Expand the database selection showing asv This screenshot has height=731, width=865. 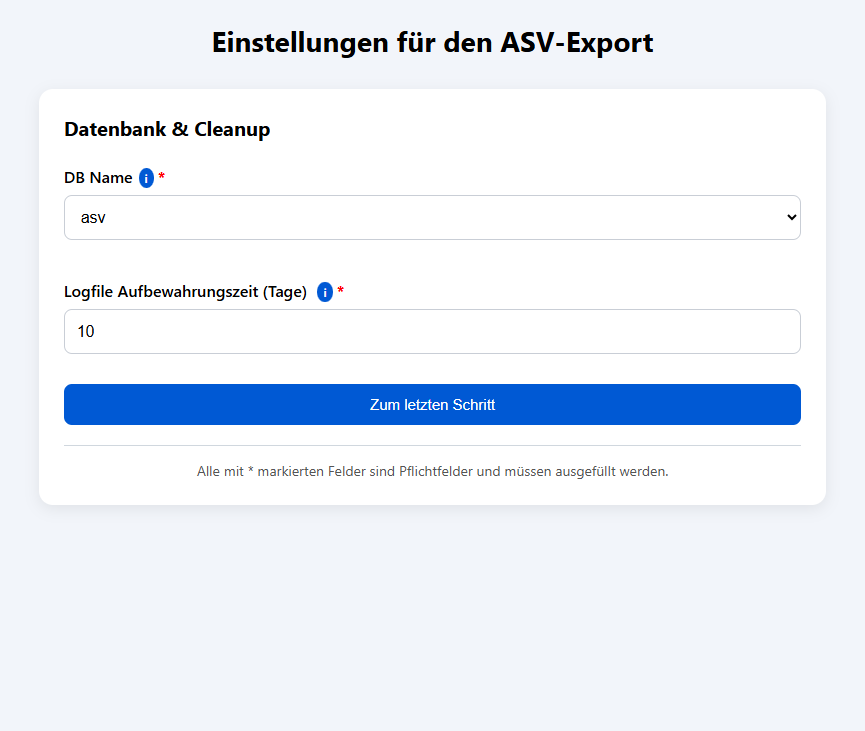432,217
